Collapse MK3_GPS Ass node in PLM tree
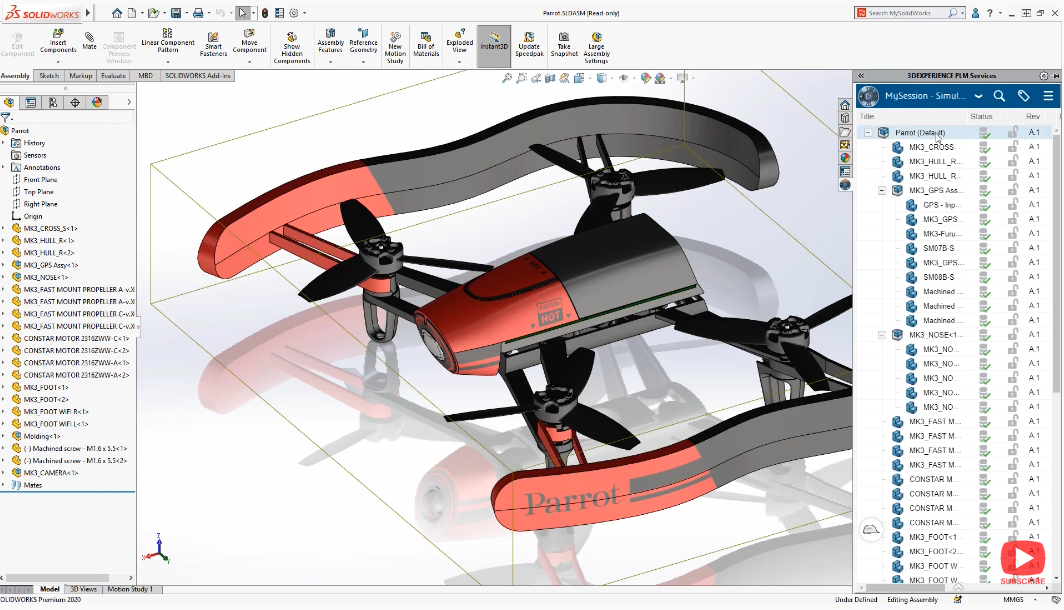The height and width of the screenshot is (610, 1064). point(882,191)
